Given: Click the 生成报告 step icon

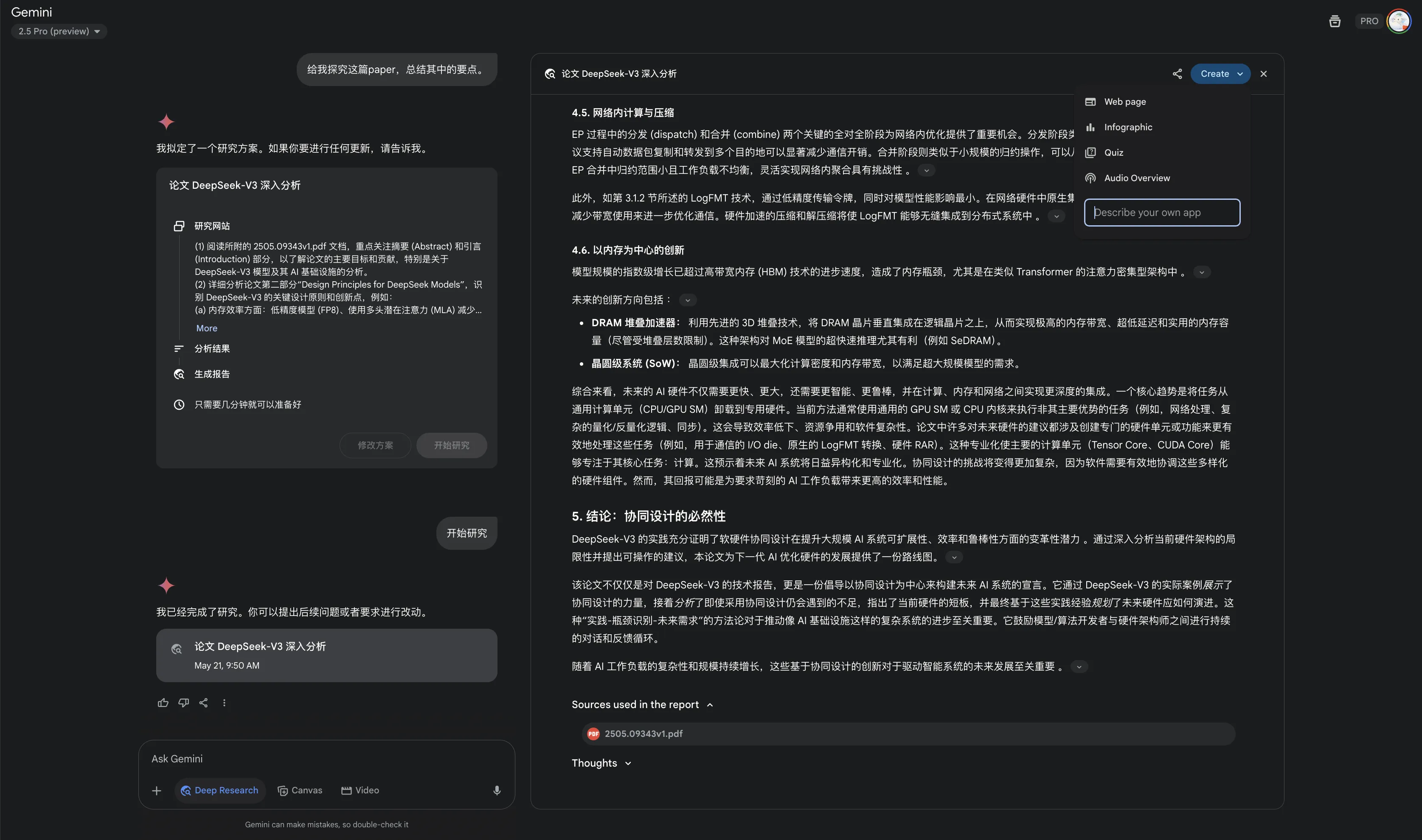Looking at the screenshot, I should 179,374.
